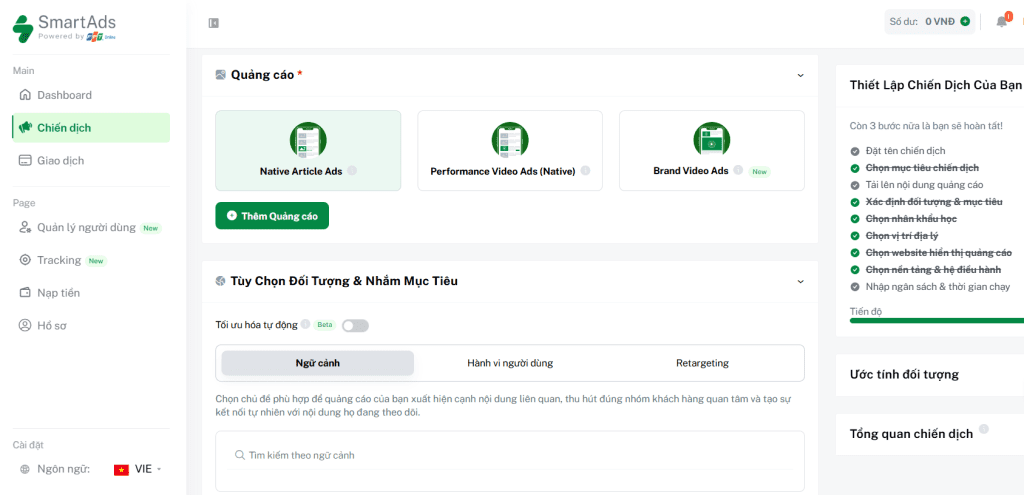Select the Native Article Ads card
Screen dimensions: 1024x495
[x=308, y=150]
